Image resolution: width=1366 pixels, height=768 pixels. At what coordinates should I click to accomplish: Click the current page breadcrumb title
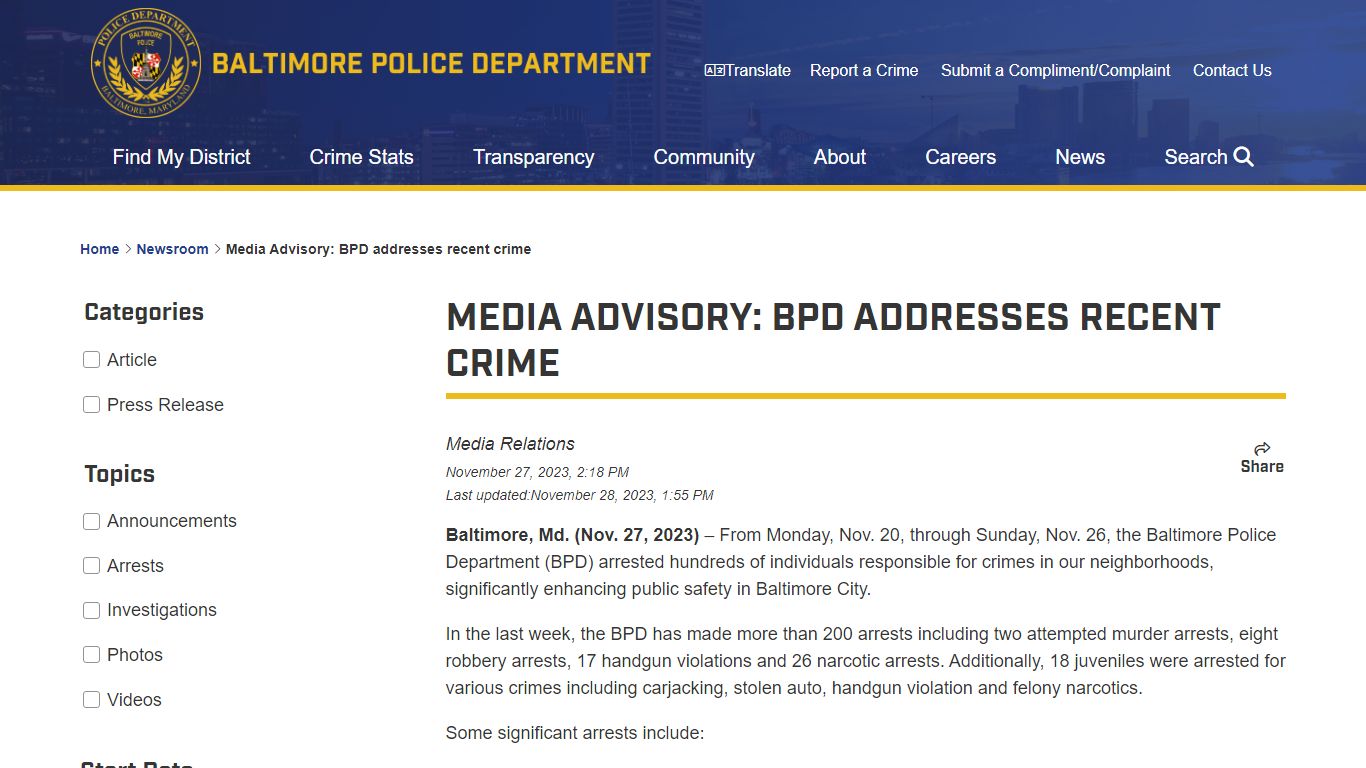(378, 249)
